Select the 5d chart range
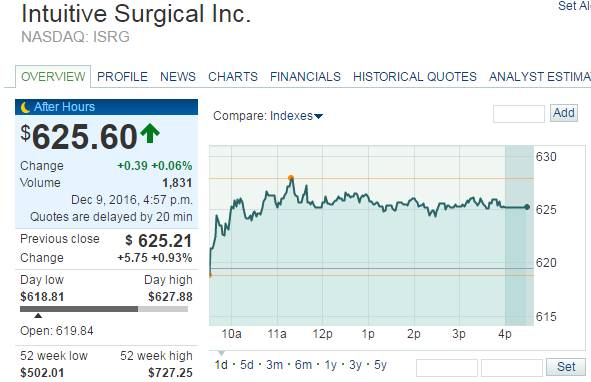The image size is (591, 382). coord(247,365)
